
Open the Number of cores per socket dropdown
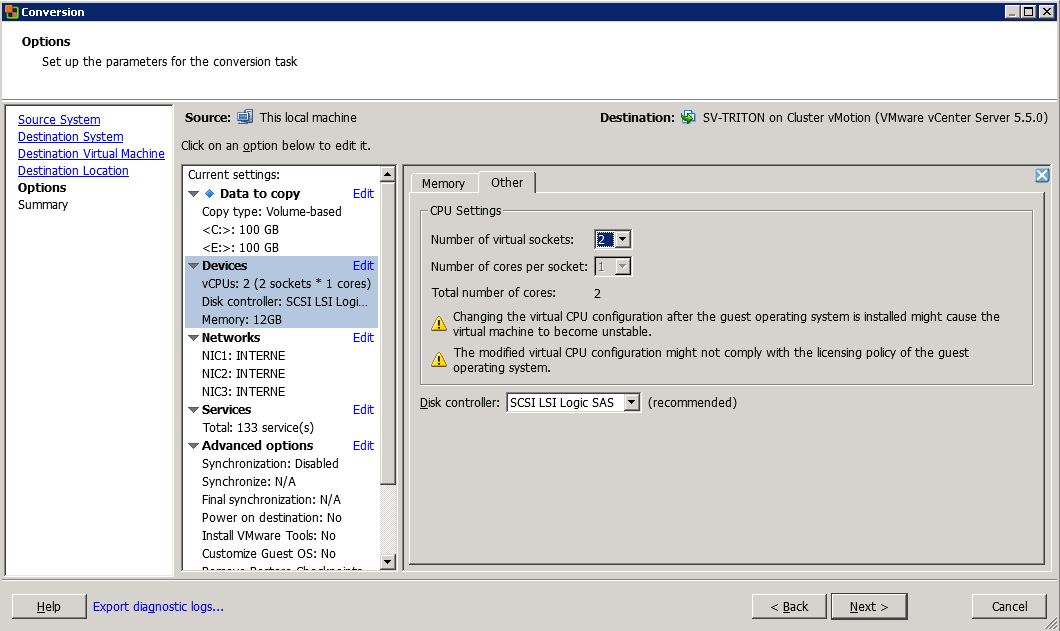(623, 266)
